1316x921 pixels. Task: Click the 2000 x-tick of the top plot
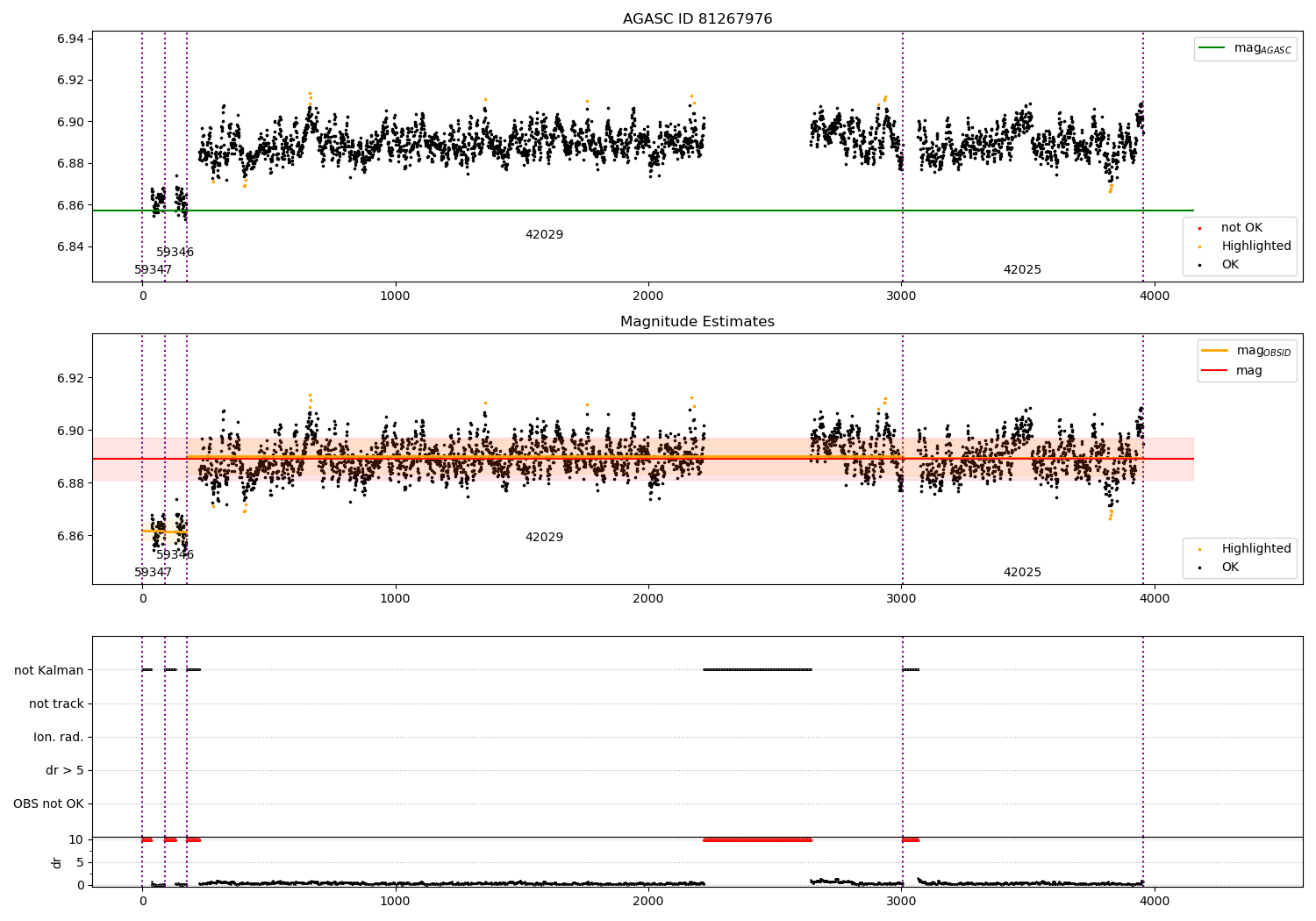point(648,296)
